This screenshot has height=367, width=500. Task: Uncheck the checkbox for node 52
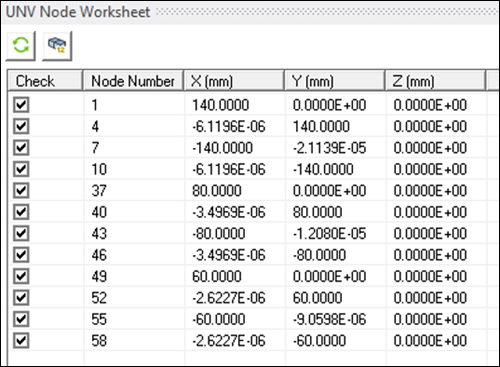pos(21,298)
